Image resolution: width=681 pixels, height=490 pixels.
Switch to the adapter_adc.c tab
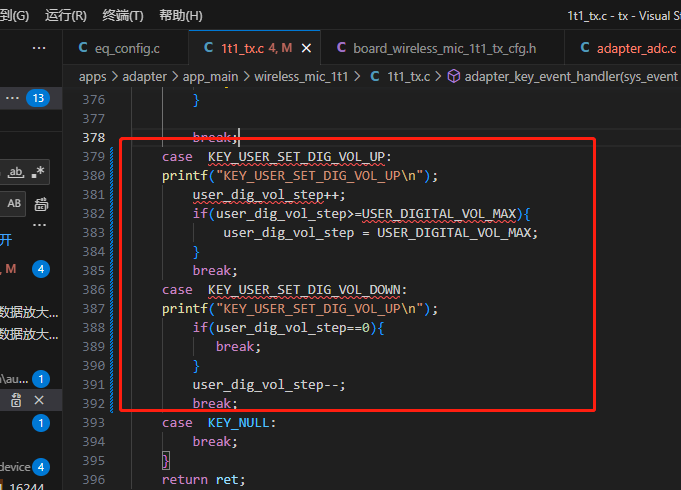623,48
